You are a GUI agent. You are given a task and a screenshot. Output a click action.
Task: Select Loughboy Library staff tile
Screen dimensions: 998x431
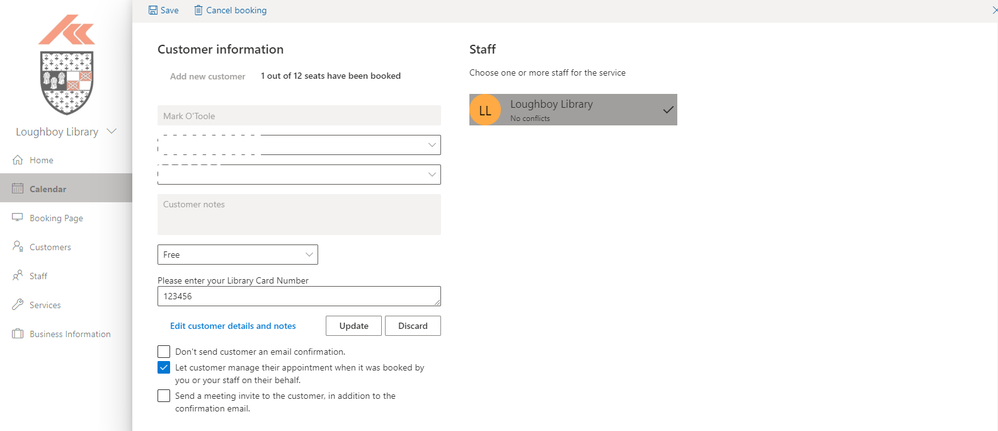pos(573,109)
